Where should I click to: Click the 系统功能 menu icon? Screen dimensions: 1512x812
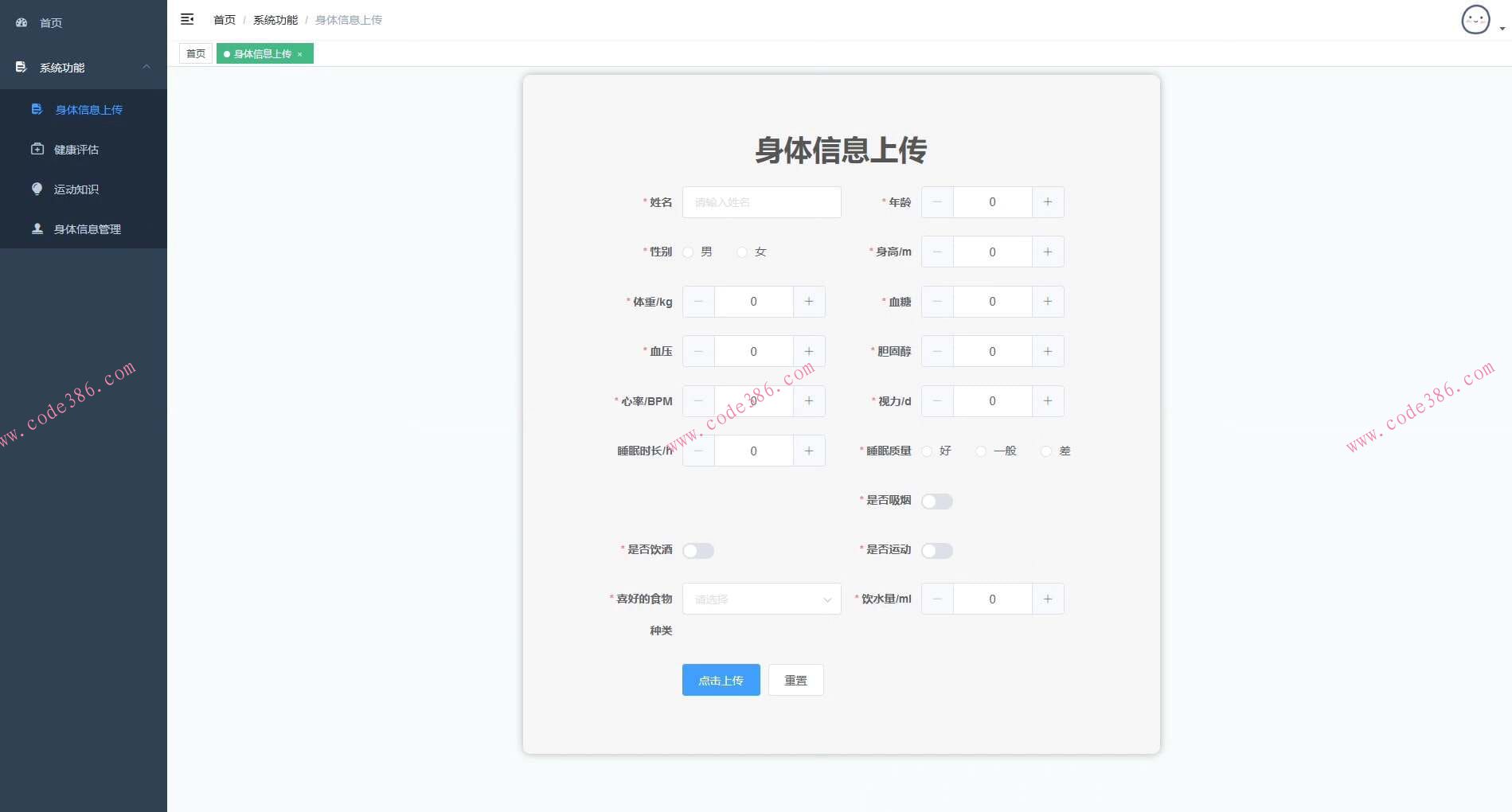[x=21, y=68]
